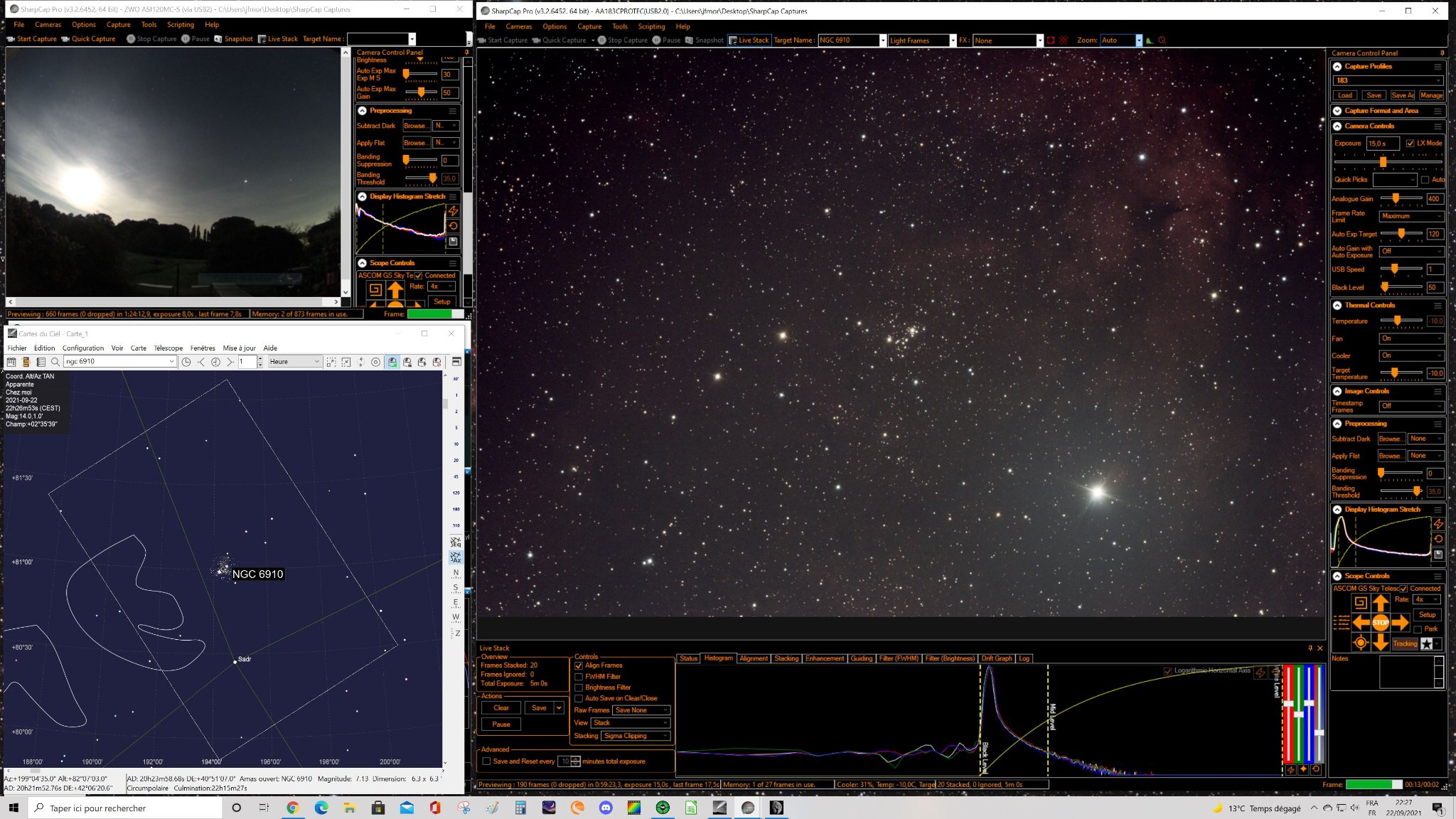Click the Clear button in Live Stack

point(501,708)
